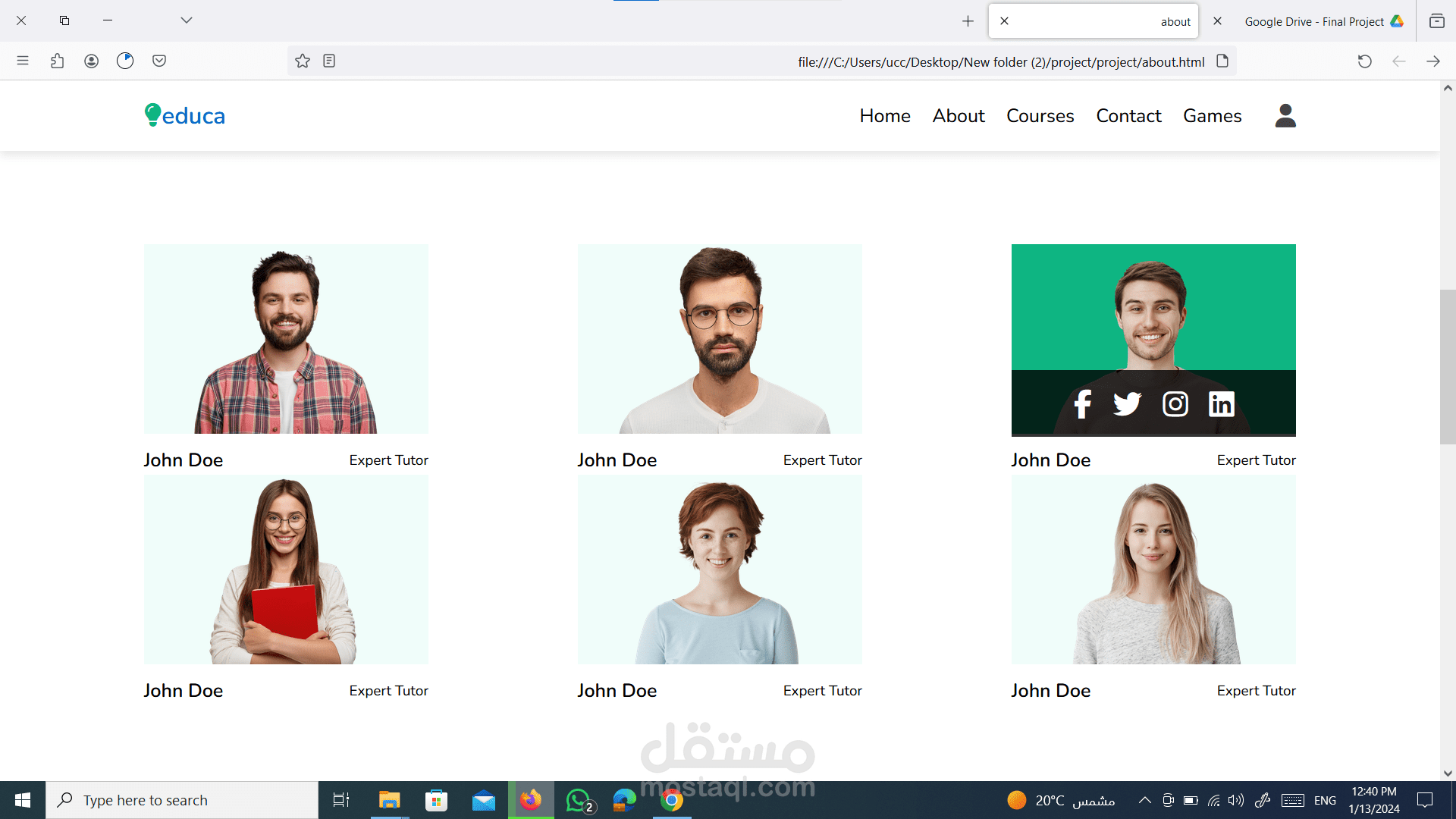
Task: Open the Games page link
Action: point(1212,116)
